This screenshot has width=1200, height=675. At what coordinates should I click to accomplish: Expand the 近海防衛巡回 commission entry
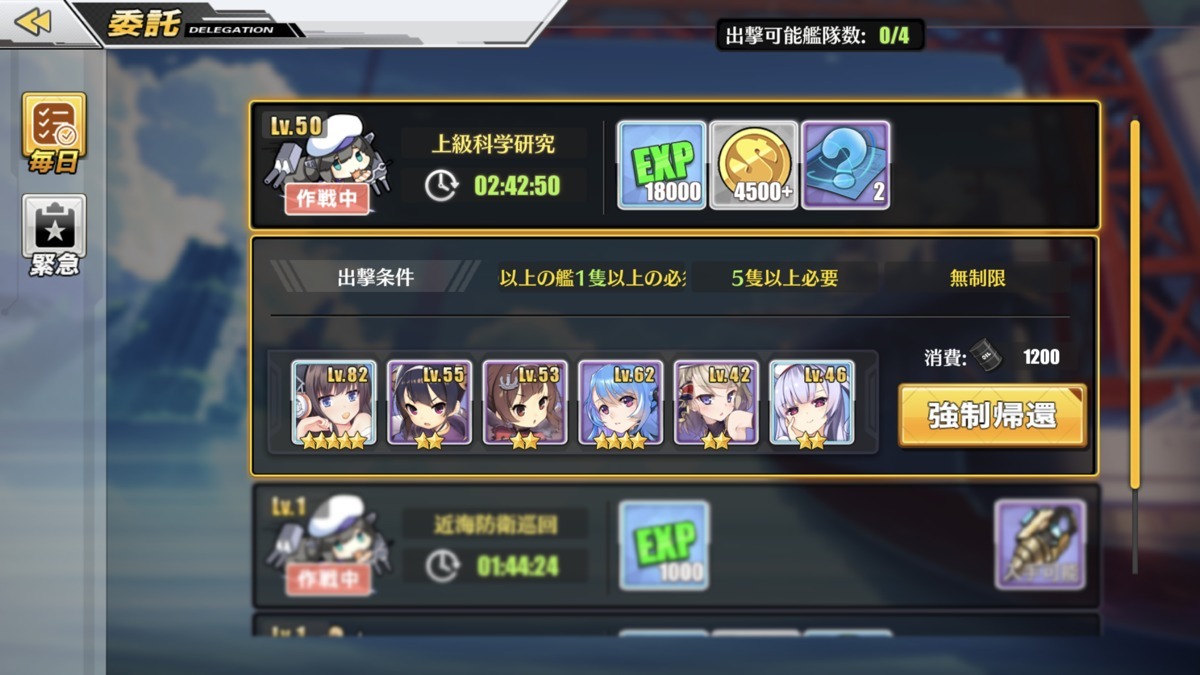[675, 546]
